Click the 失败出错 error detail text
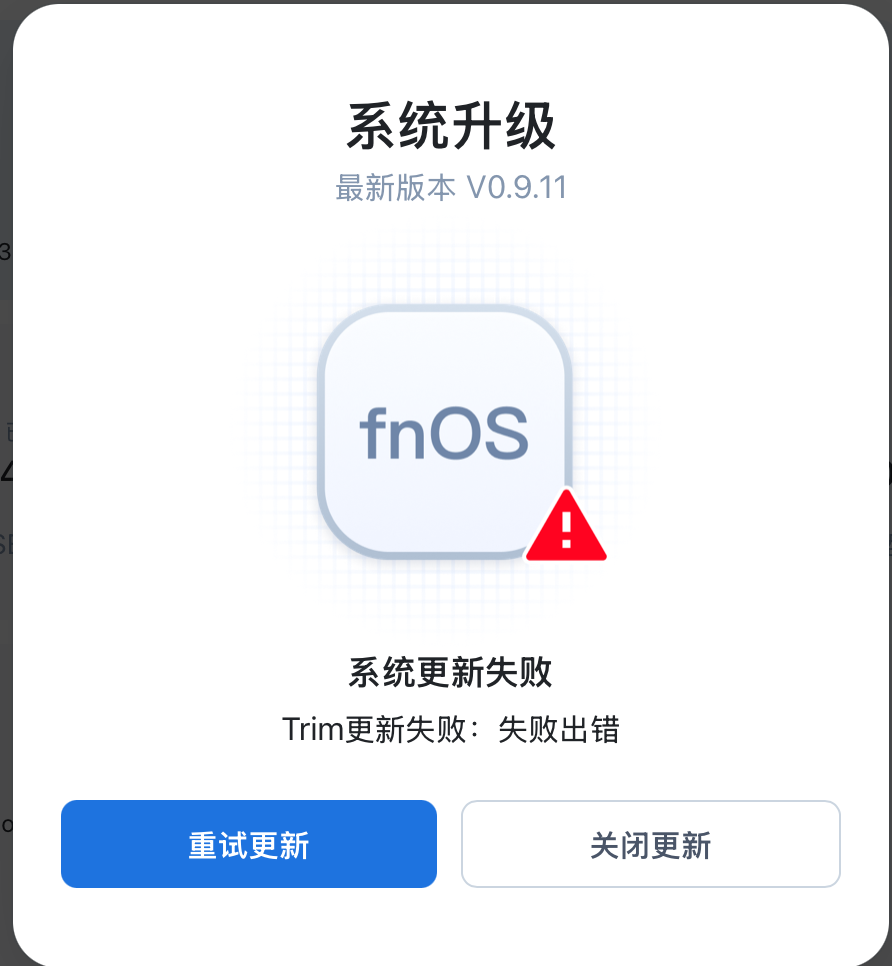The image size is (892, 966). click(x=559, y=729)
